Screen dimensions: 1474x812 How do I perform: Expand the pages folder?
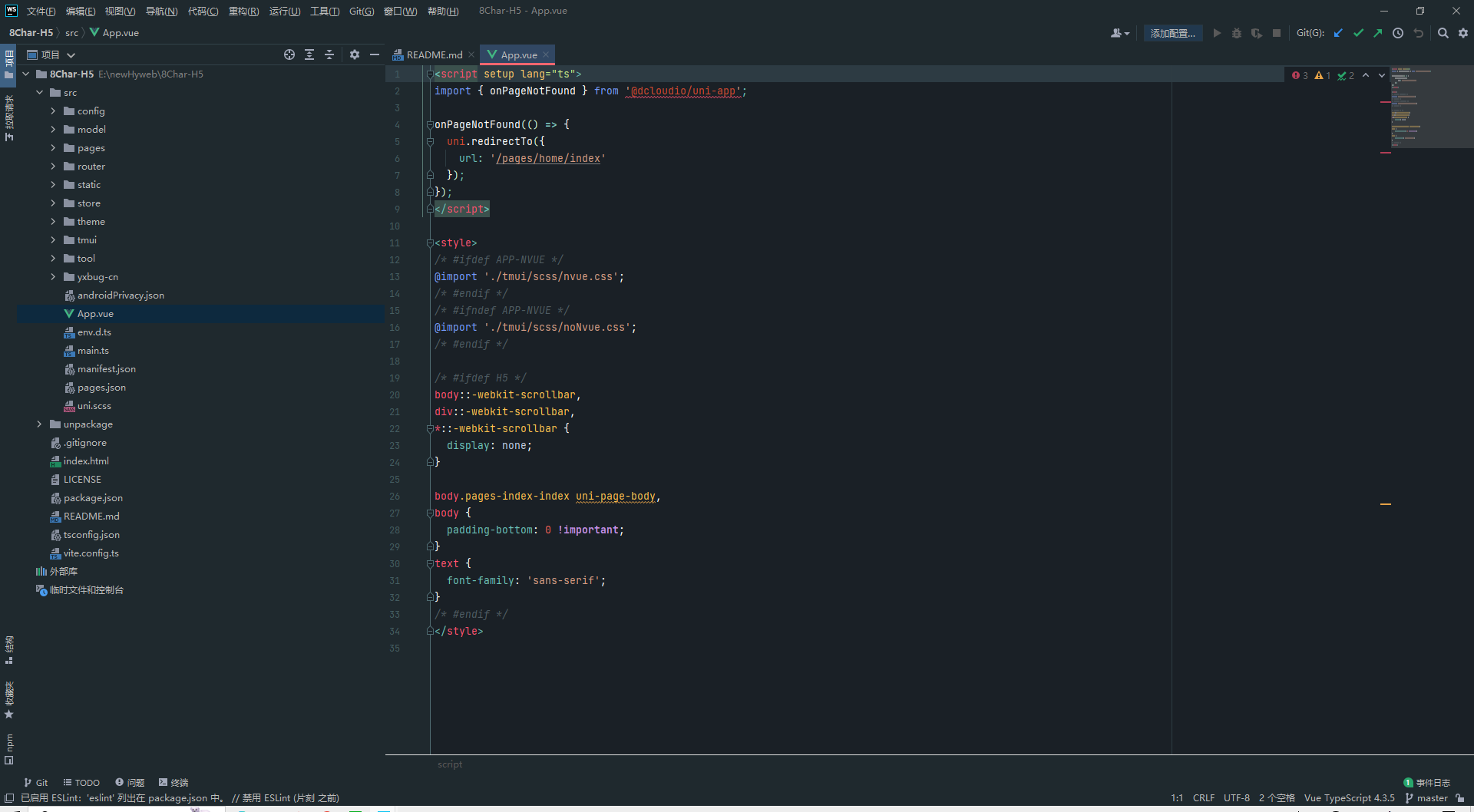click(x=53, y=148)
